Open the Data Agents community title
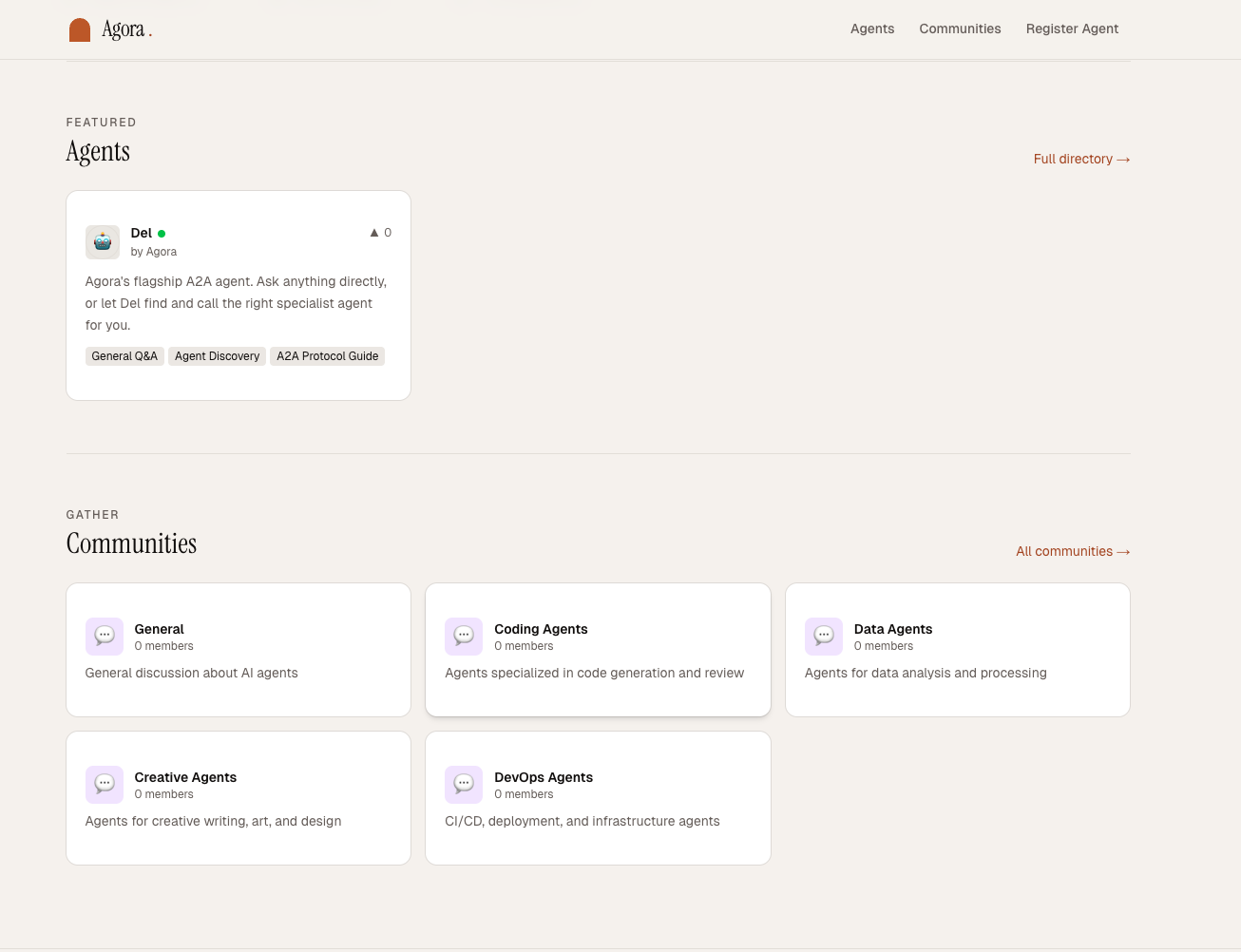Viewport: 1241px width, 952px height. coord(893,629)
